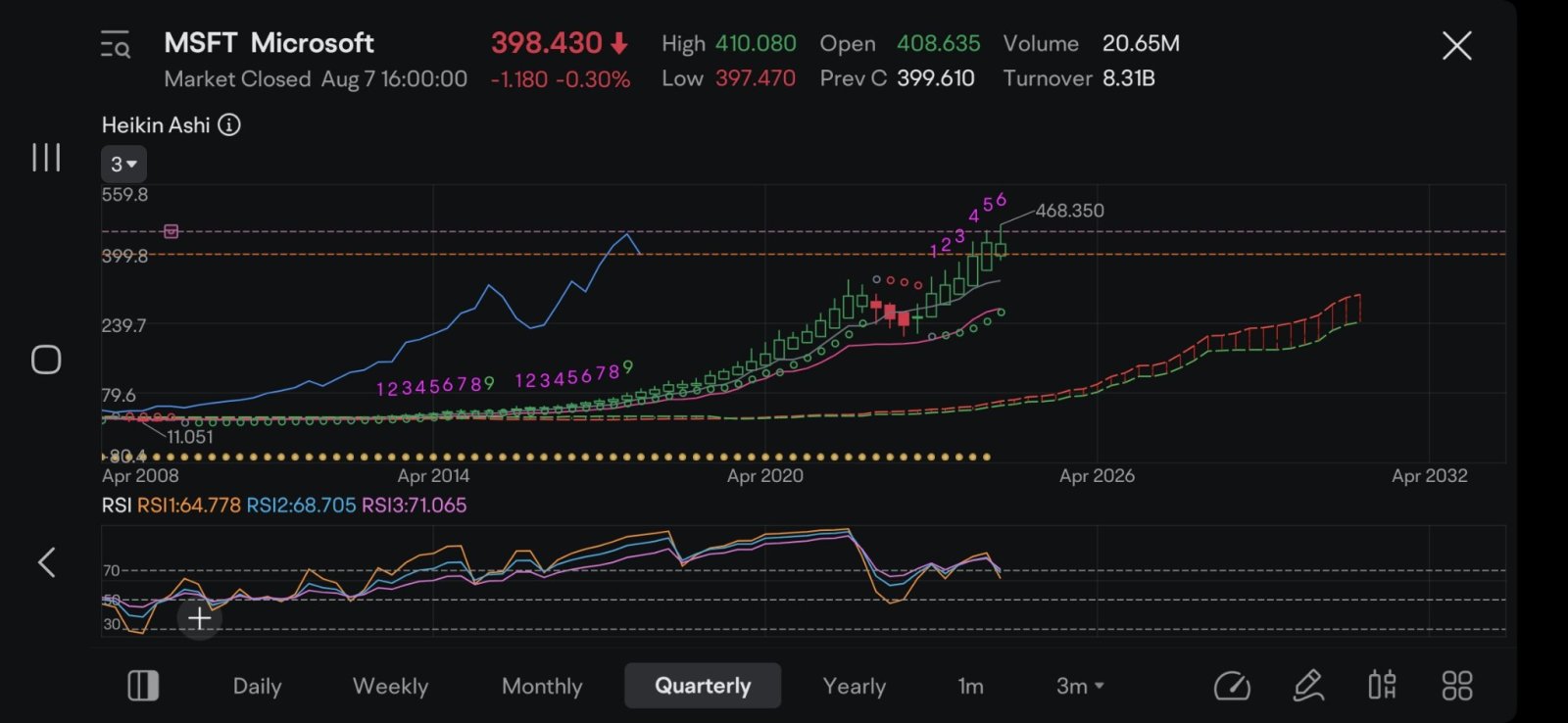Tap the Apr 2026 axis label
Image resolution: width=1568 pixels, height=723 pixels.
pos(1097,476)
